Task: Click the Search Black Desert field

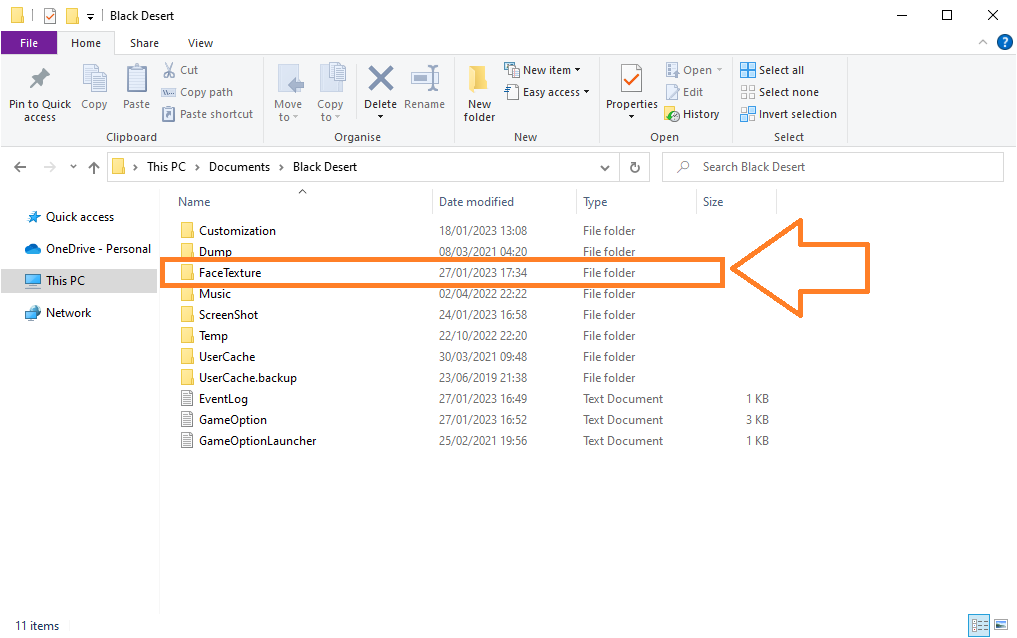Action: (833, 167)
